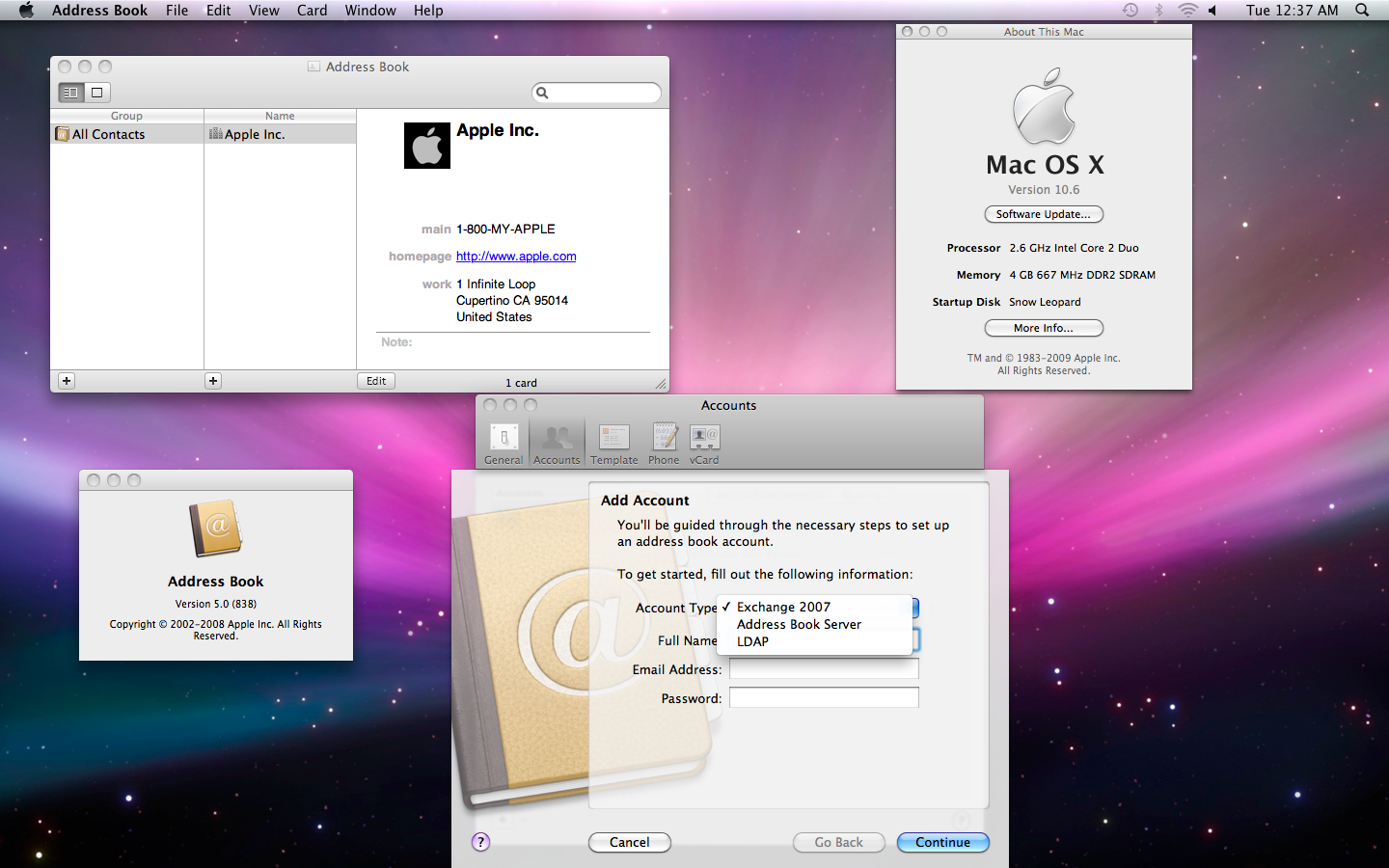Click the All Contacts group icon
Image resolution: width=1389 pixels, height=868 pixels.
point(63,134)
